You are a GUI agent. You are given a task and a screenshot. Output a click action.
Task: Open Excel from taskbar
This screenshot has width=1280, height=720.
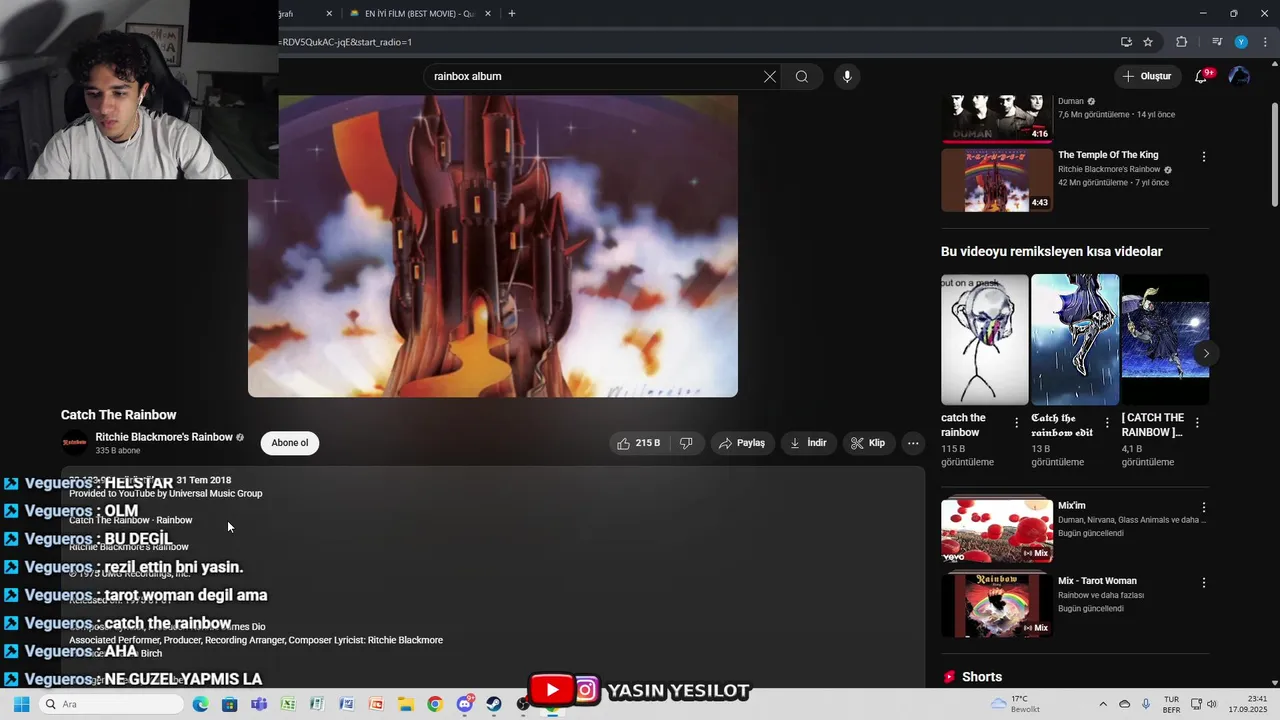click(x=288, y=704)
